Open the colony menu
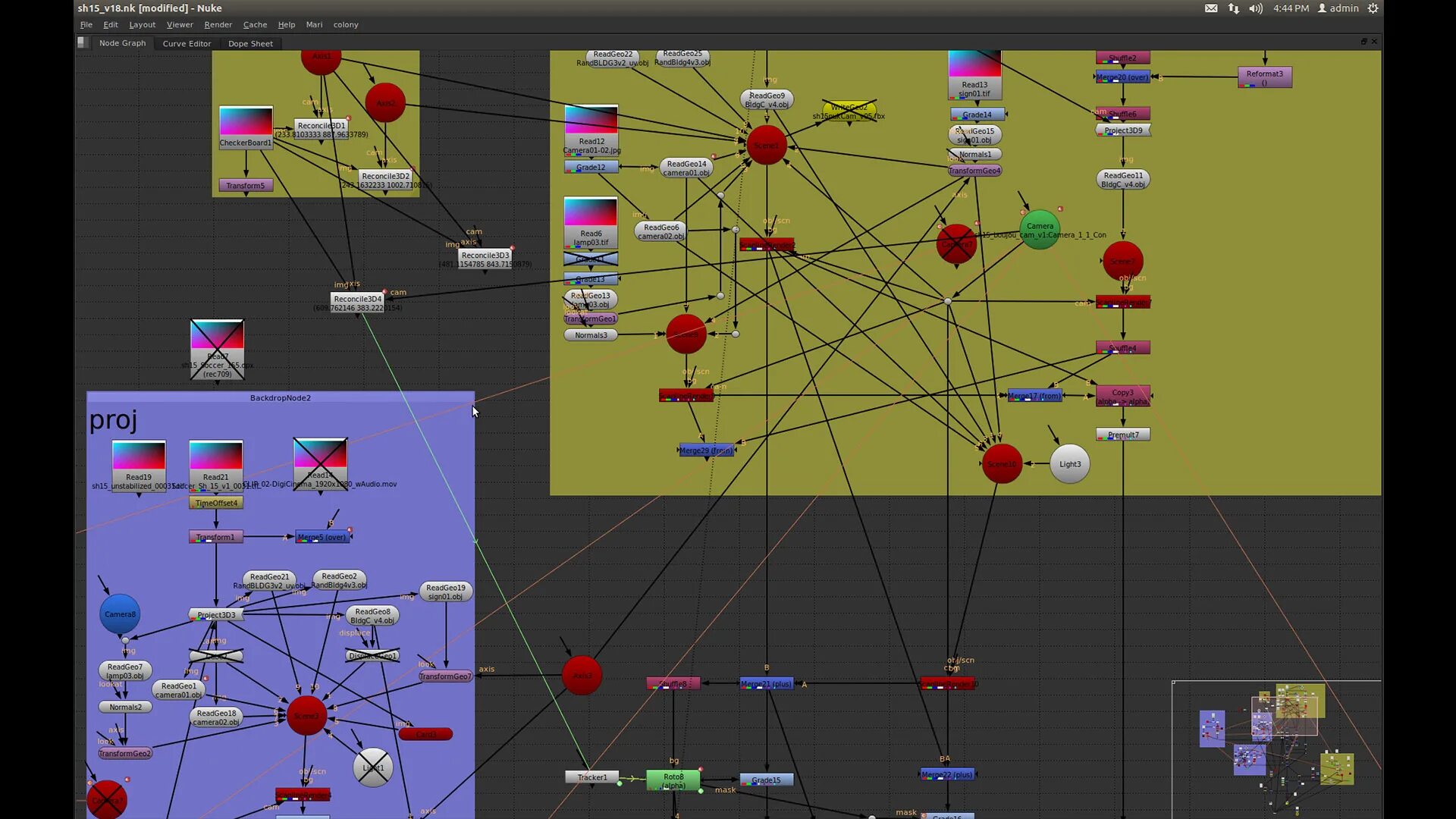 [x=346, y=25]
